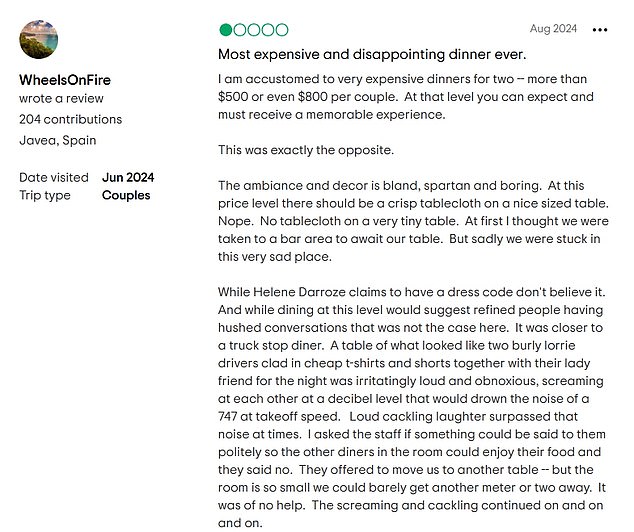Select the Couples trip type value
Screen dimensions: 634x532
126,195
